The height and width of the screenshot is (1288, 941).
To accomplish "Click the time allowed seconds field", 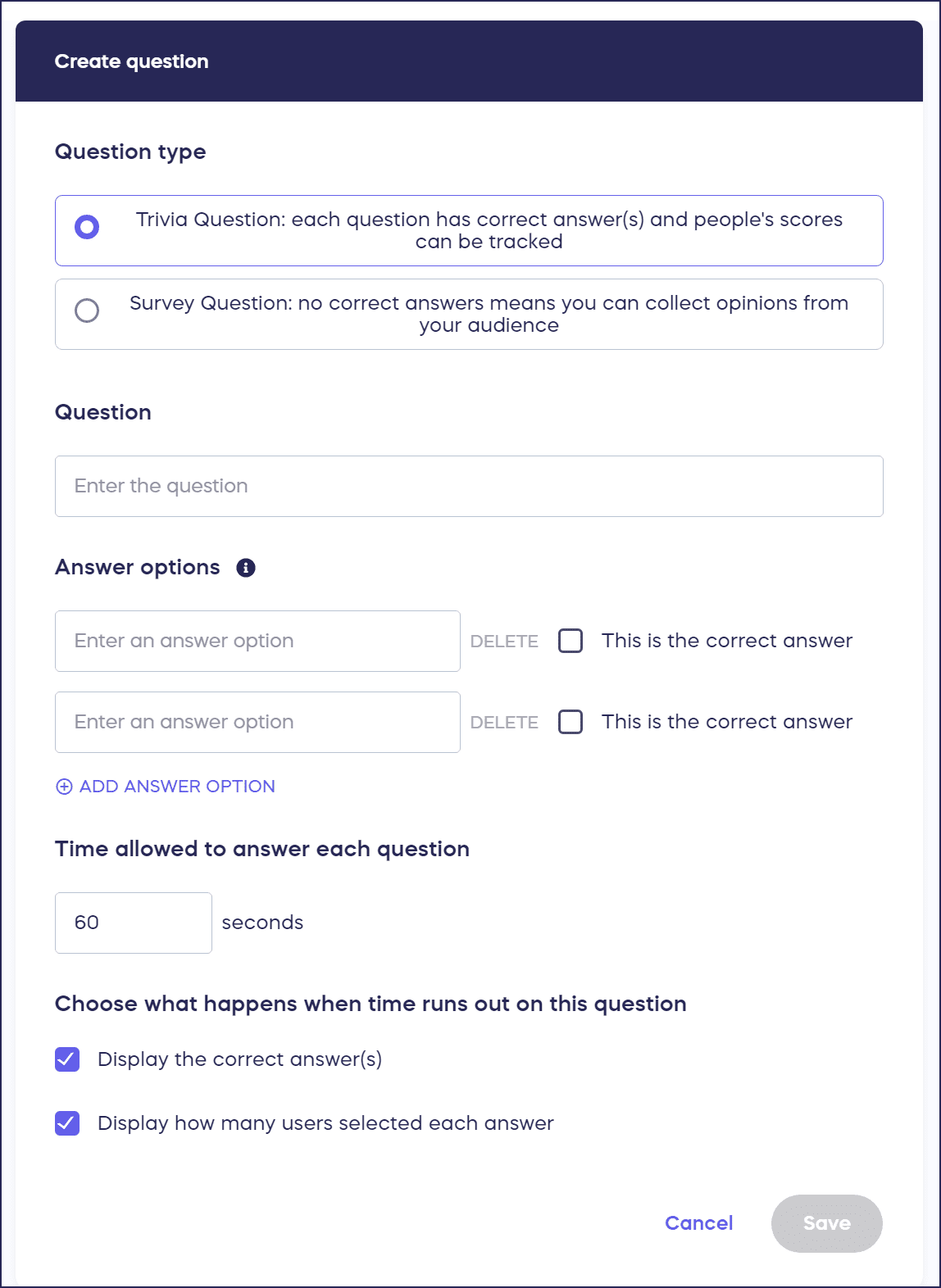I will pos(133,923).
